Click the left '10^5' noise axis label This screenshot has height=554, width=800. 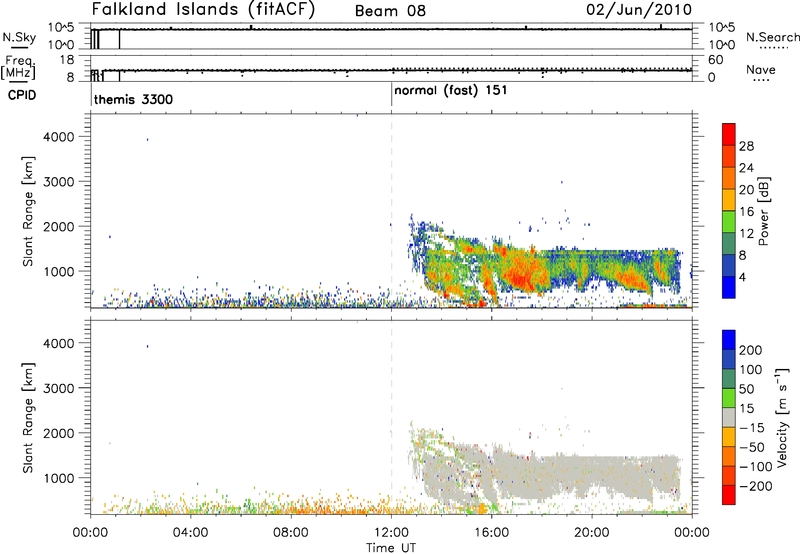[x=61, y=27]
